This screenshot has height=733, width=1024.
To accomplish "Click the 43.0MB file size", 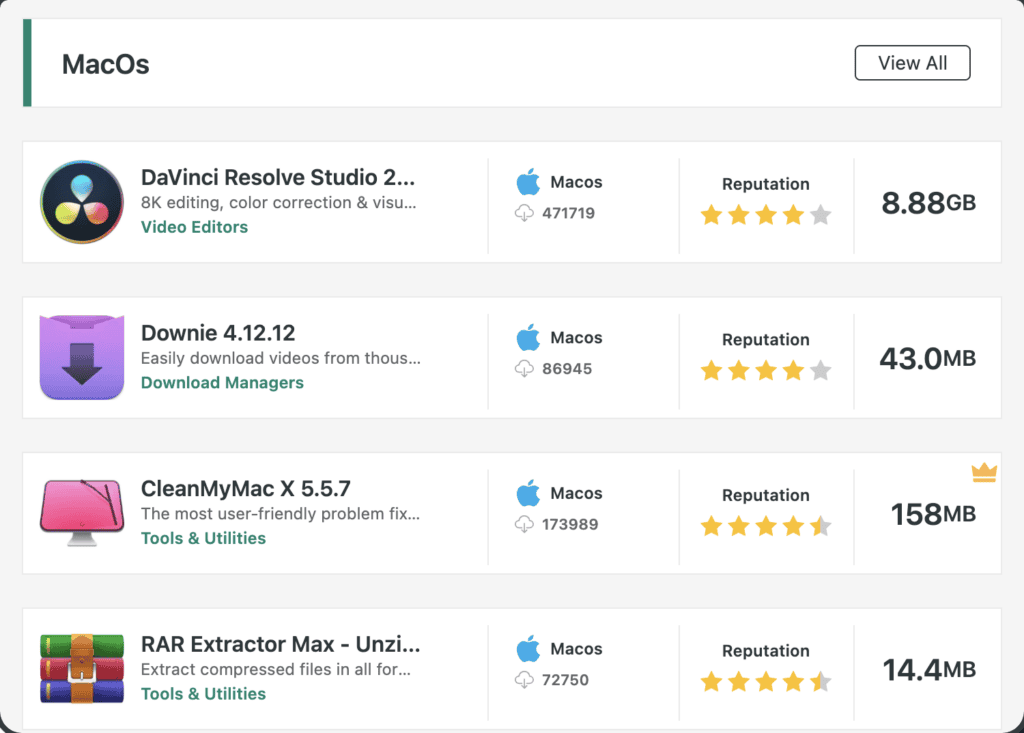I will coord(927,358).
